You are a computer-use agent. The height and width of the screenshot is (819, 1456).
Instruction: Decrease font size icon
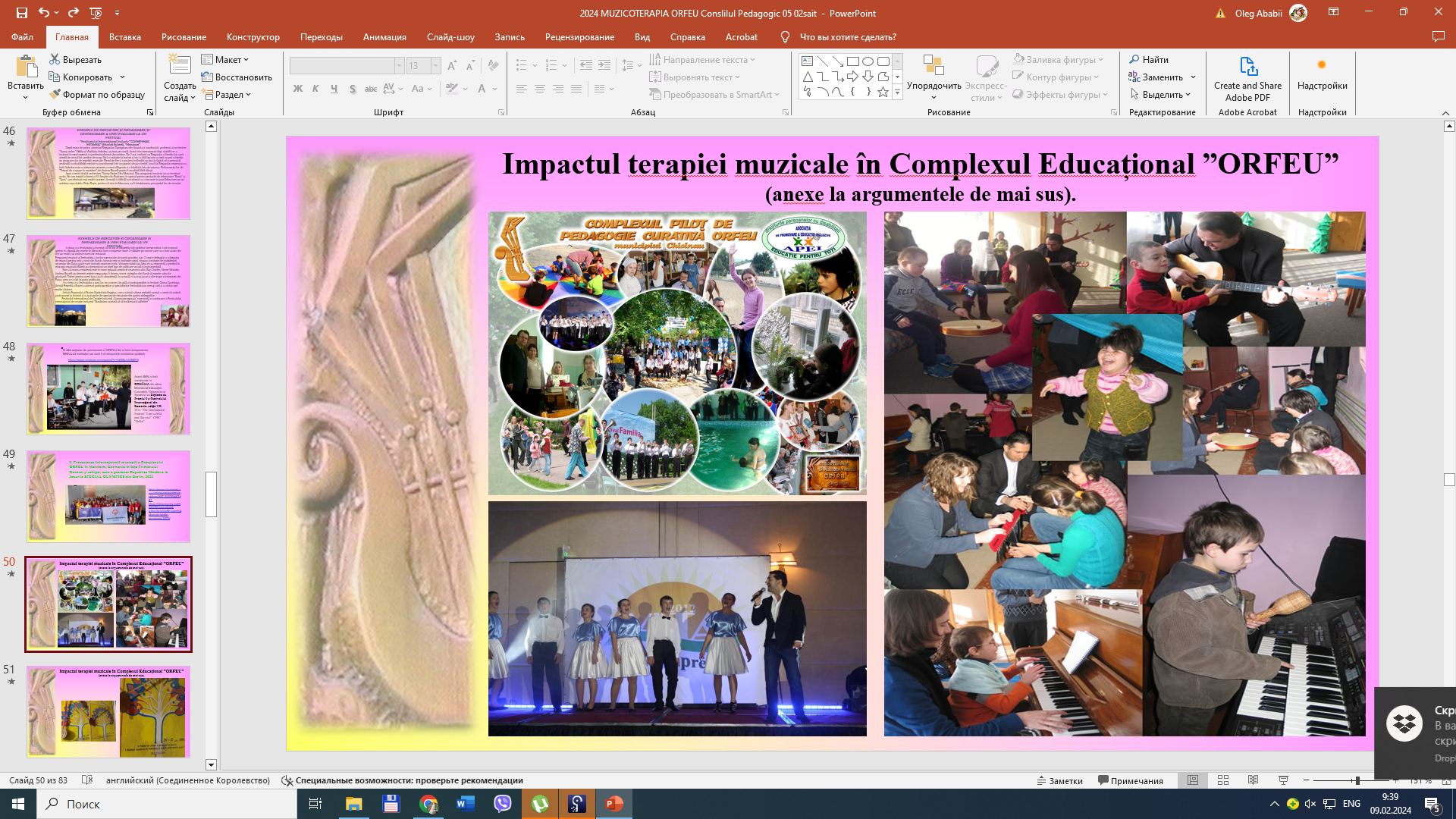(x=470, y=66)
